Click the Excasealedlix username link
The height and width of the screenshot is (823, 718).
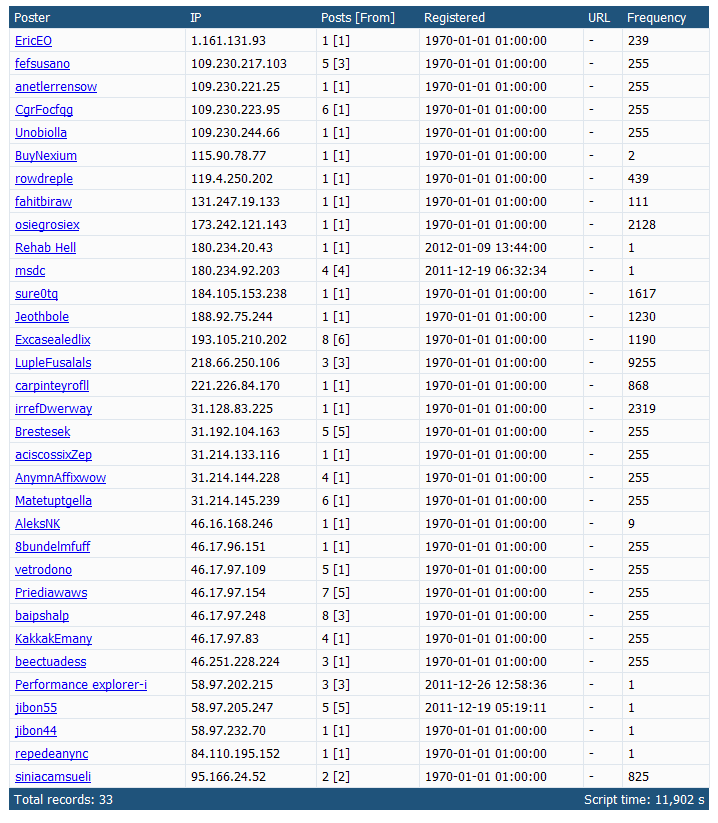(x=52, y=340)
